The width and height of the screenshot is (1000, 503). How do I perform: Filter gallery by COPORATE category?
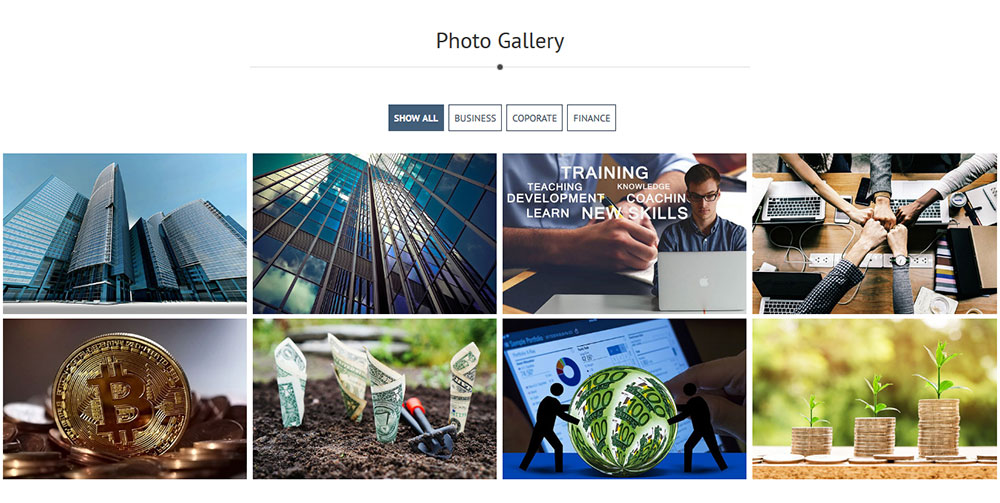[534, 118]
